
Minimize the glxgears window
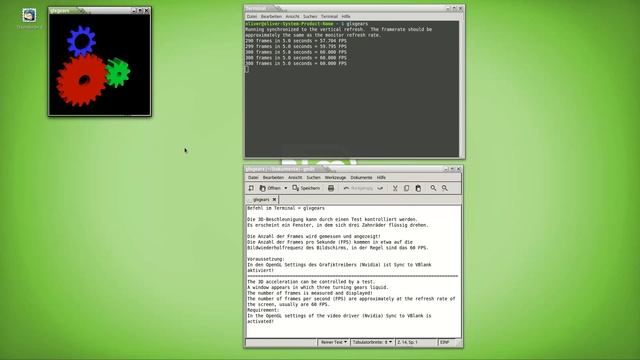coord(134,11)
